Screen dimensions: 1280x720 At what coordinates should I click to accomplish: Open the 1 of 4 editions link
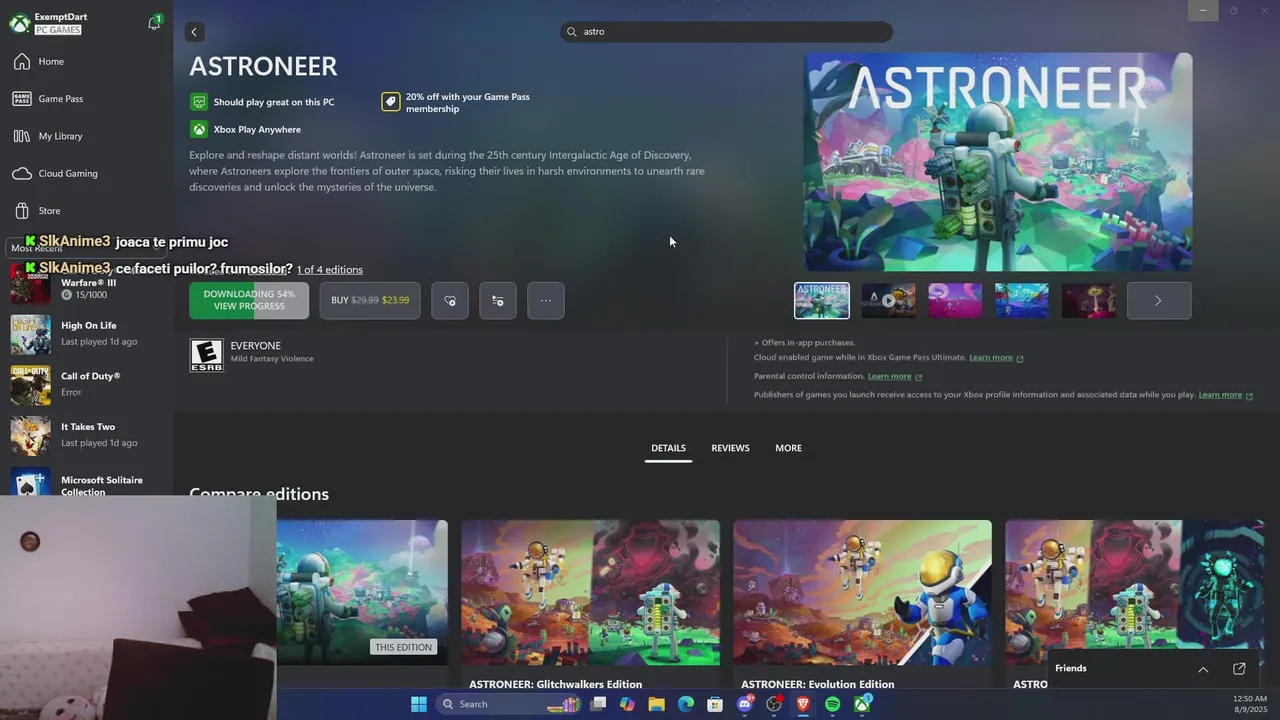click(x=330, y=270)
